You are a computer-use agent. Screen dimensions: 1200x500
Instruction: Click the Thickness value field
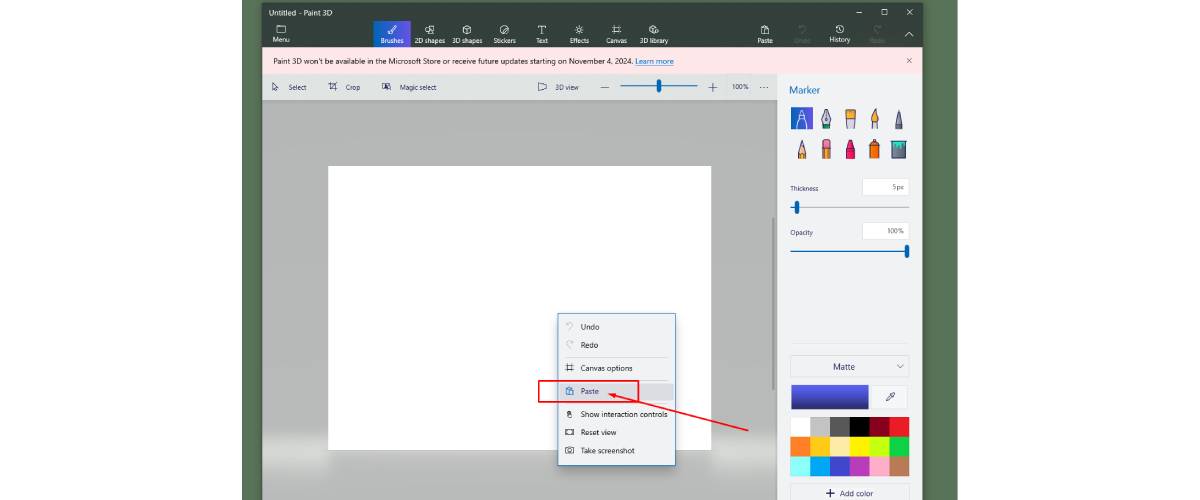pyautogui.click(x=885, y=187)
